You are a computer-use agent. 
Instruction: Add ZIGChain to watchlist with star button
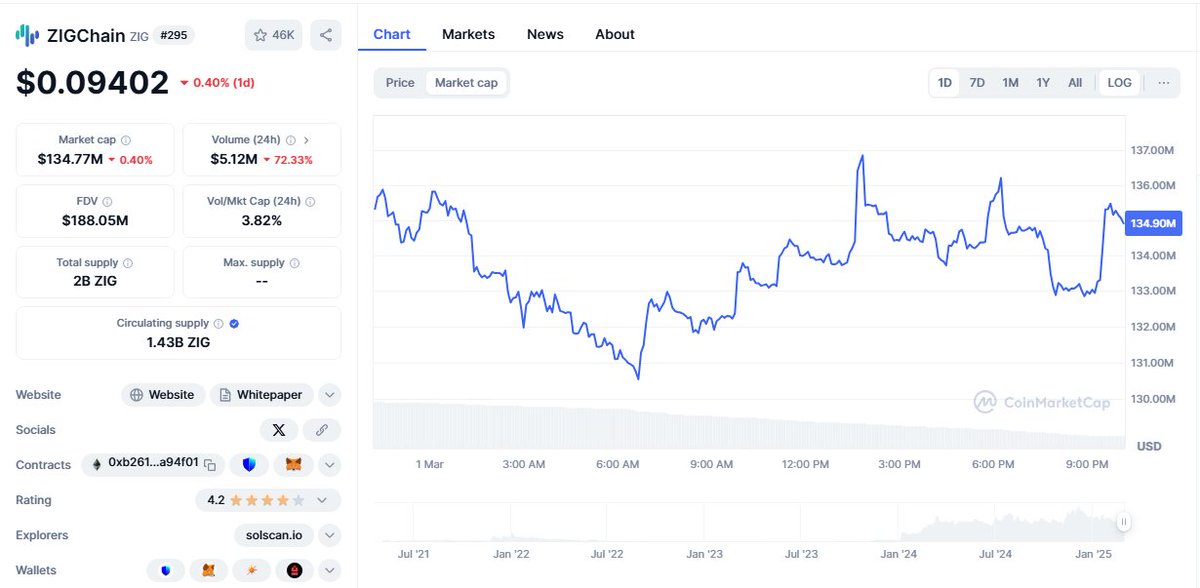point(274,35)
